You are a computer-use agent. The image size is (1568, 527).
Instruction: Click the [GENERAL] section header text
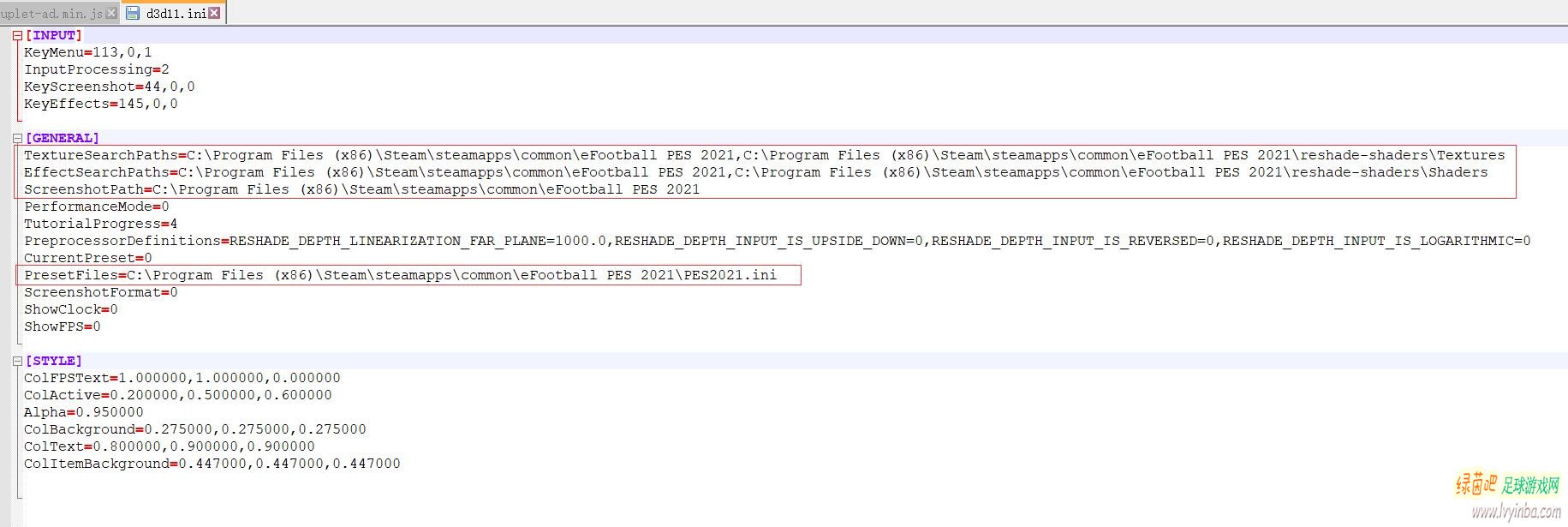click(x=63, y=138)
